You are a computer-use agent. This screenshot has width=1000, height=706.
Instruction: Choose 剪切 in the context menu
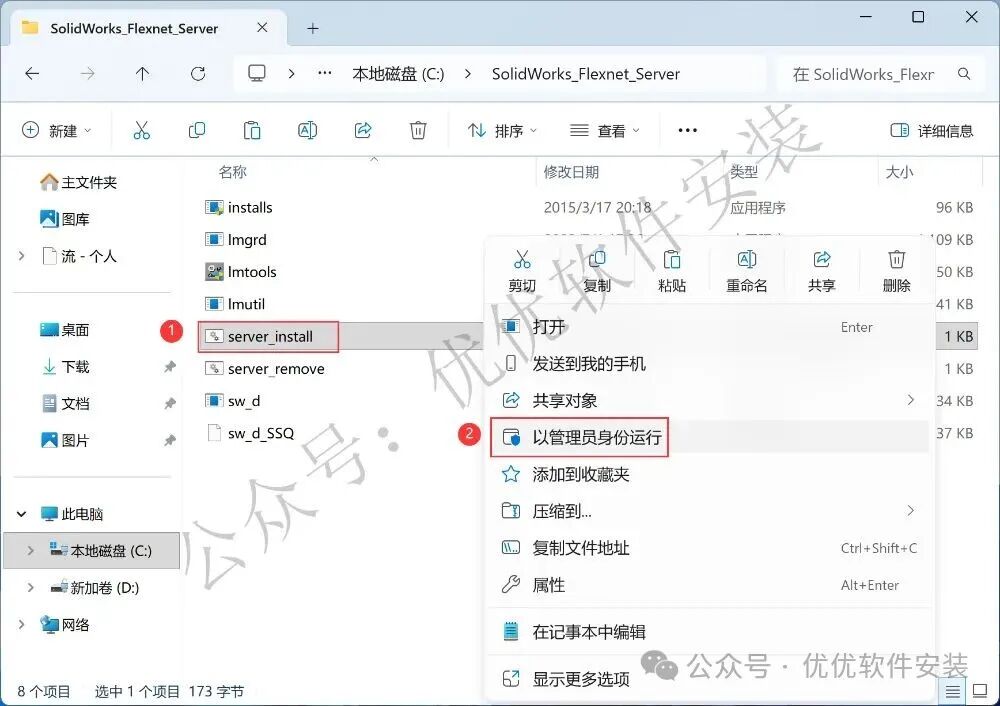tap(522, 271)
